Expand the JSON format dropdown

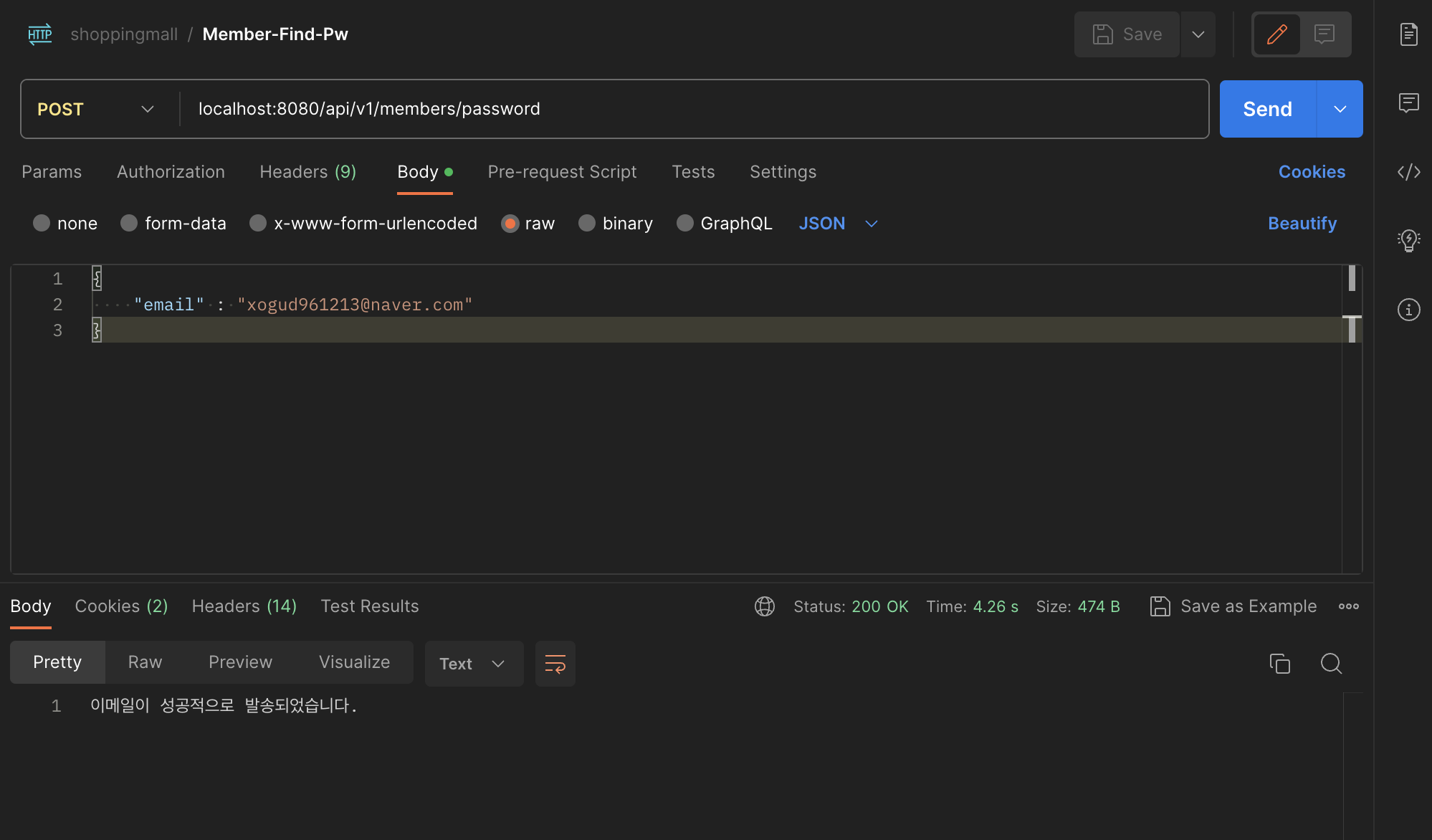(837, 224)
